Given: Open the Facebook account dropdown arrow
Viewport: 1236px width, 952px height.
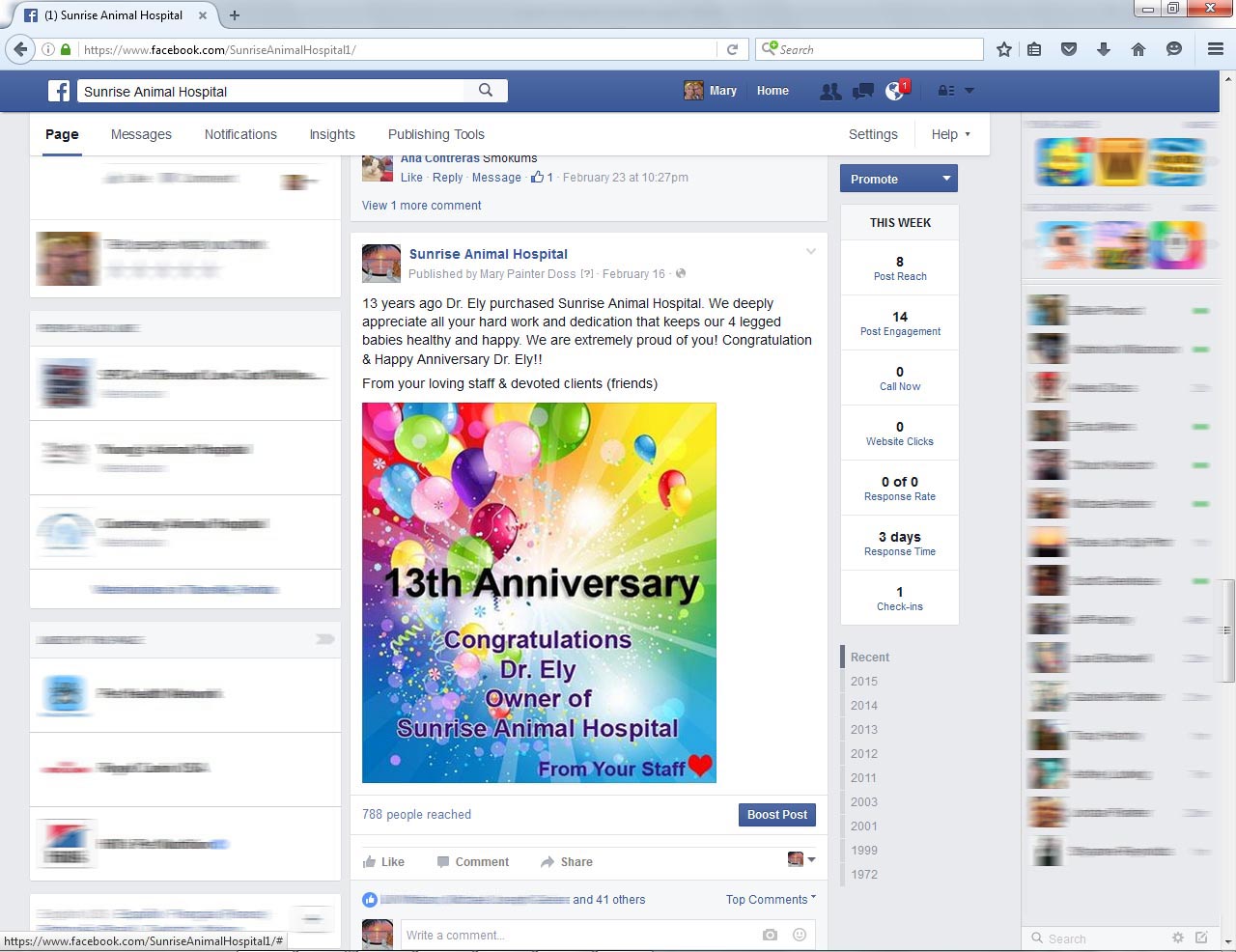Looking at the screenshot, I should click(x=969, y=91).
